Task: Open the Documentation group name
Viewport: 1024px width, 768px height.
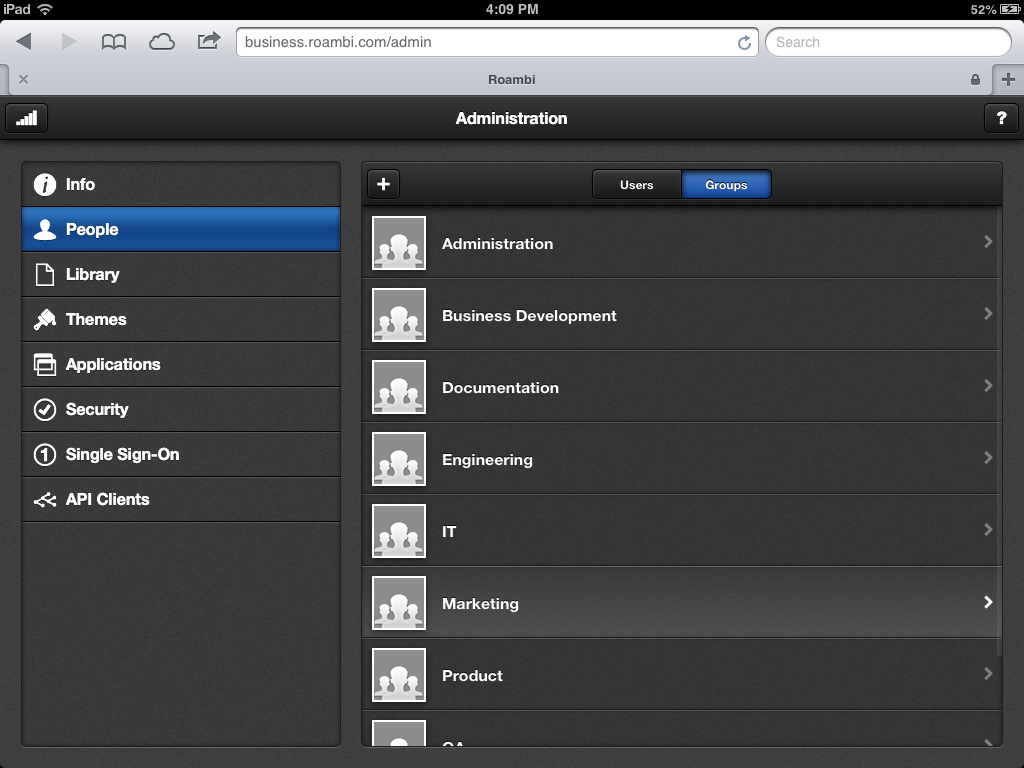Action: (500, 388)
